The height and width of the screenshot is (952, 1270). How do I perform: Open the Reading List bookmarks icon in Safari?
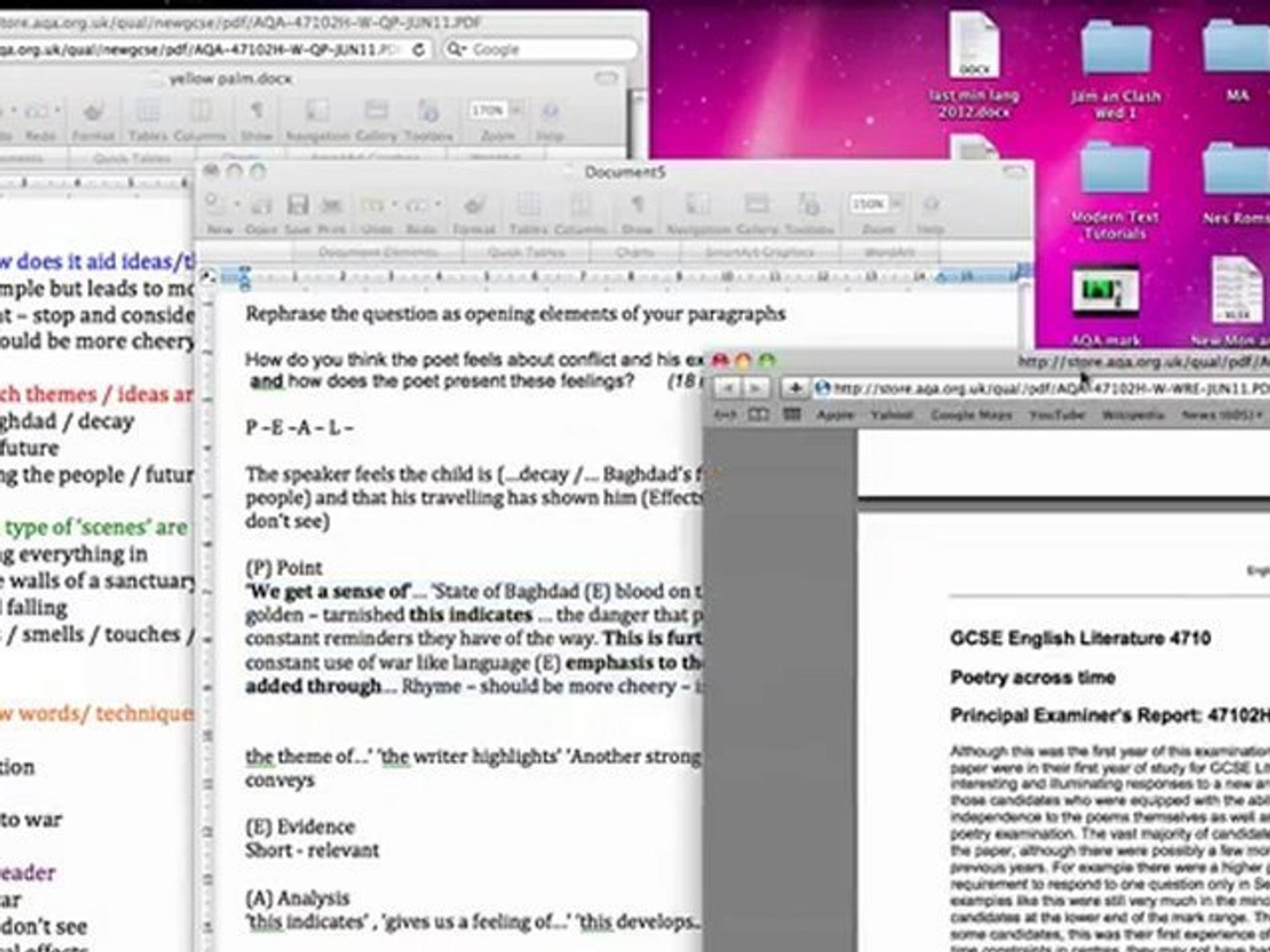(758, 414)
